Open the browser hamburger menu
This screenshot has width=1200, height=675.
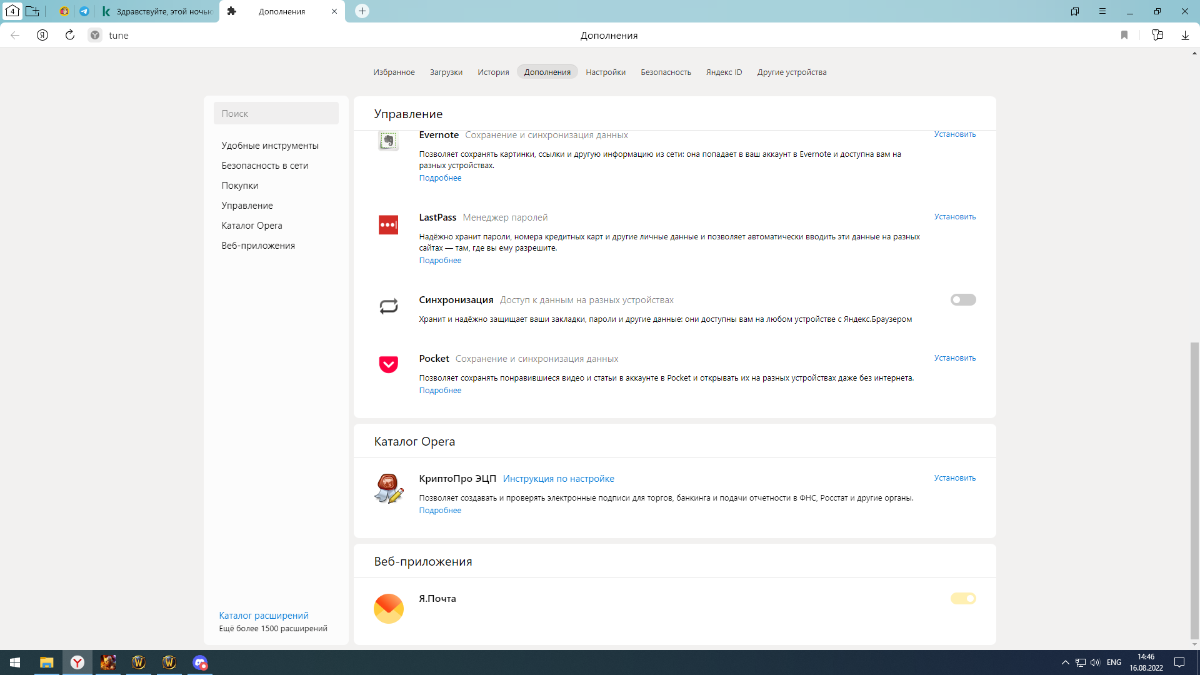1103,11
